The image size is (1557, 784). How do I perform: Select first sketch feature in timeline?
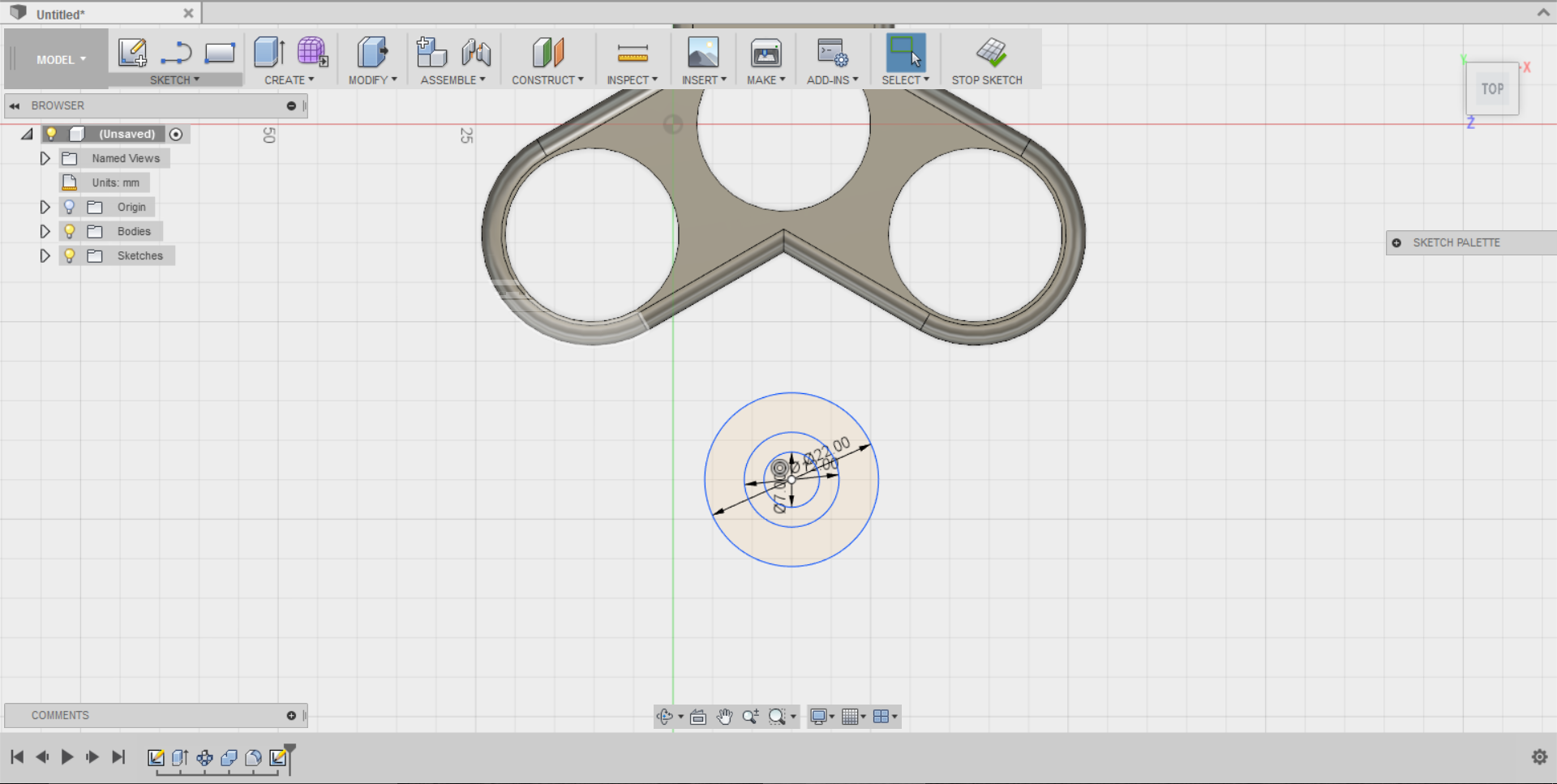[156, 757]
